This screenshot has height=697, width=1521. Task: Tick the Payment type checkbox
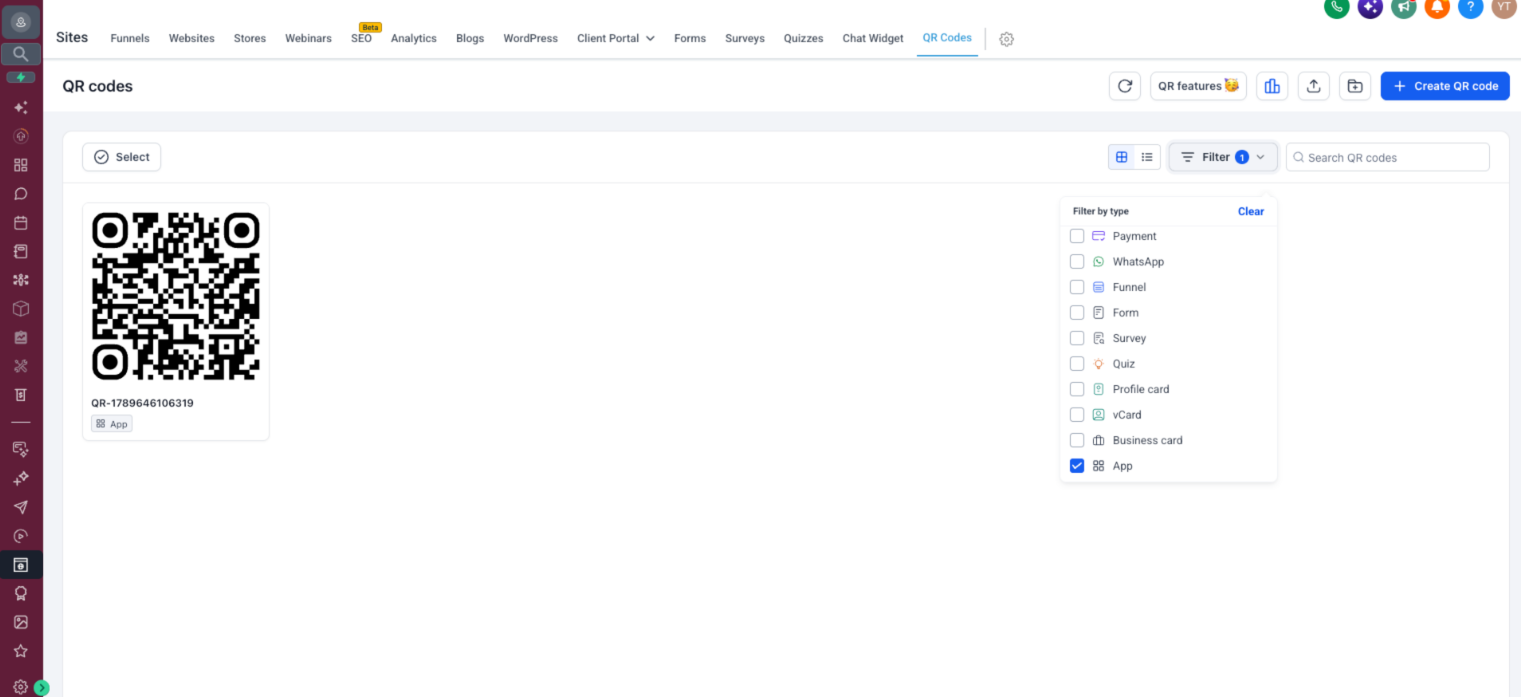click(1077, 236)
